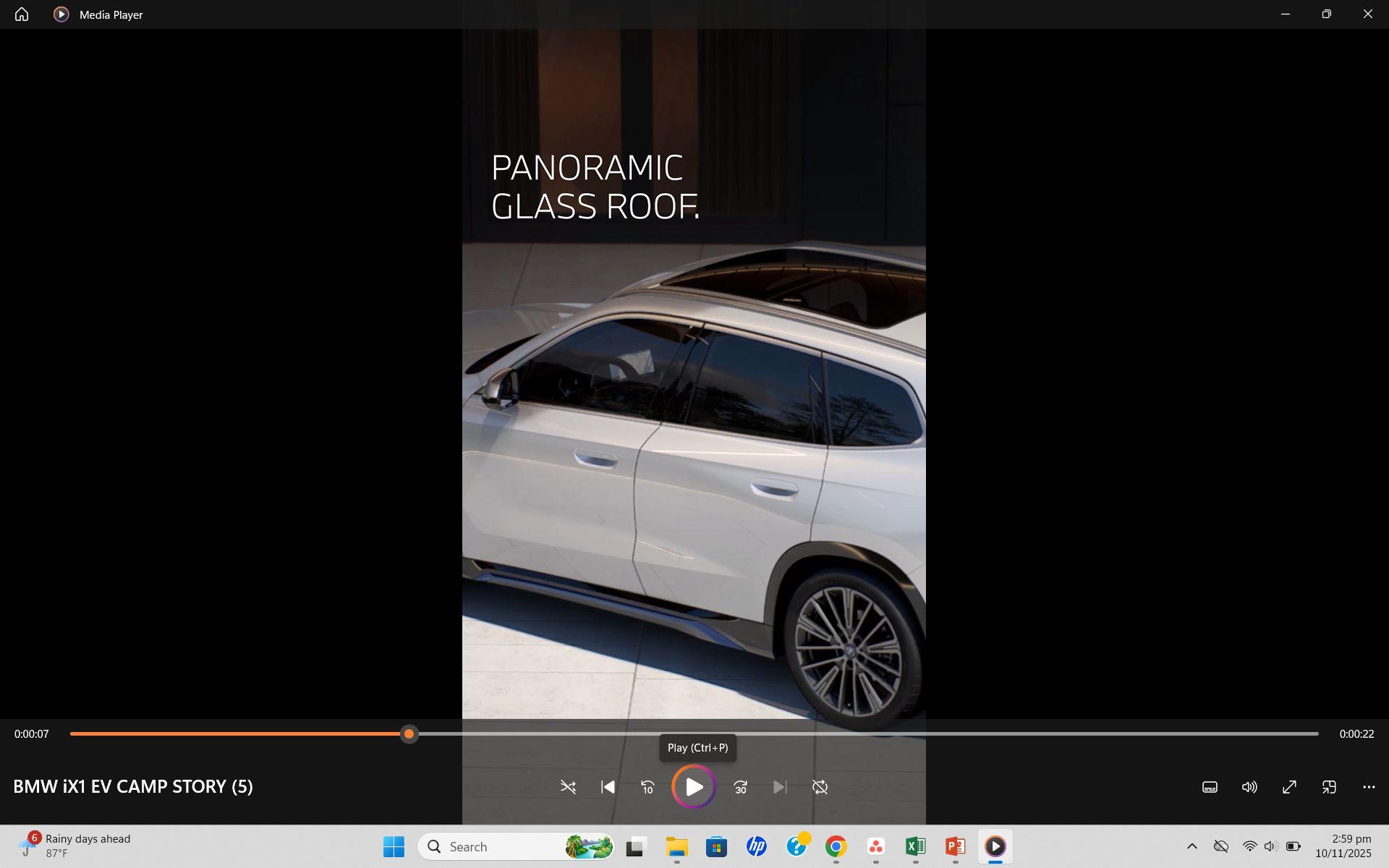The width and height of the screenshot is (1389, 868).
Task: Show hidden system tray icons
Action: [1192, 846]
